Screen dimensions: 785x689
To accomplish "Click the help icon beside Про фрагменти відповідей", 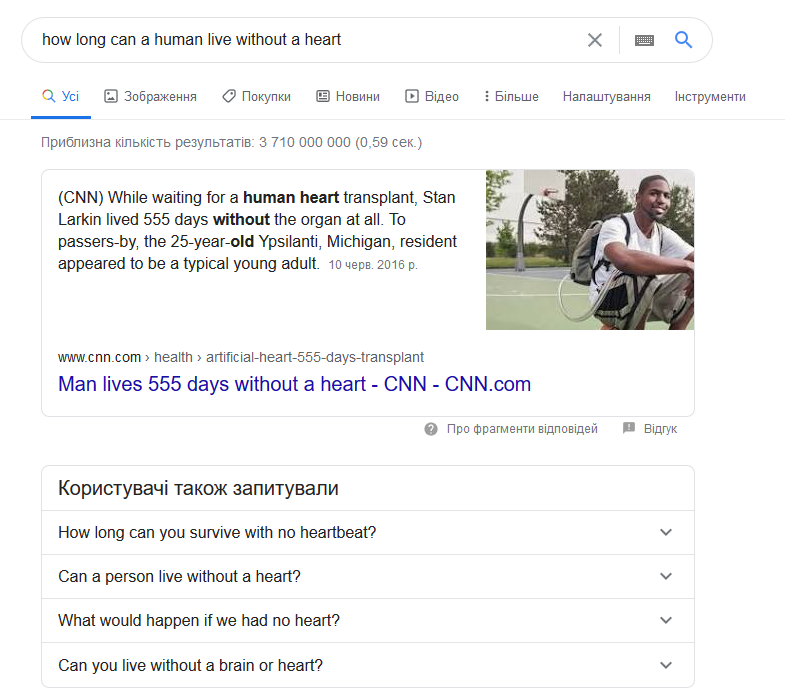I will click(x=431, y=429).
